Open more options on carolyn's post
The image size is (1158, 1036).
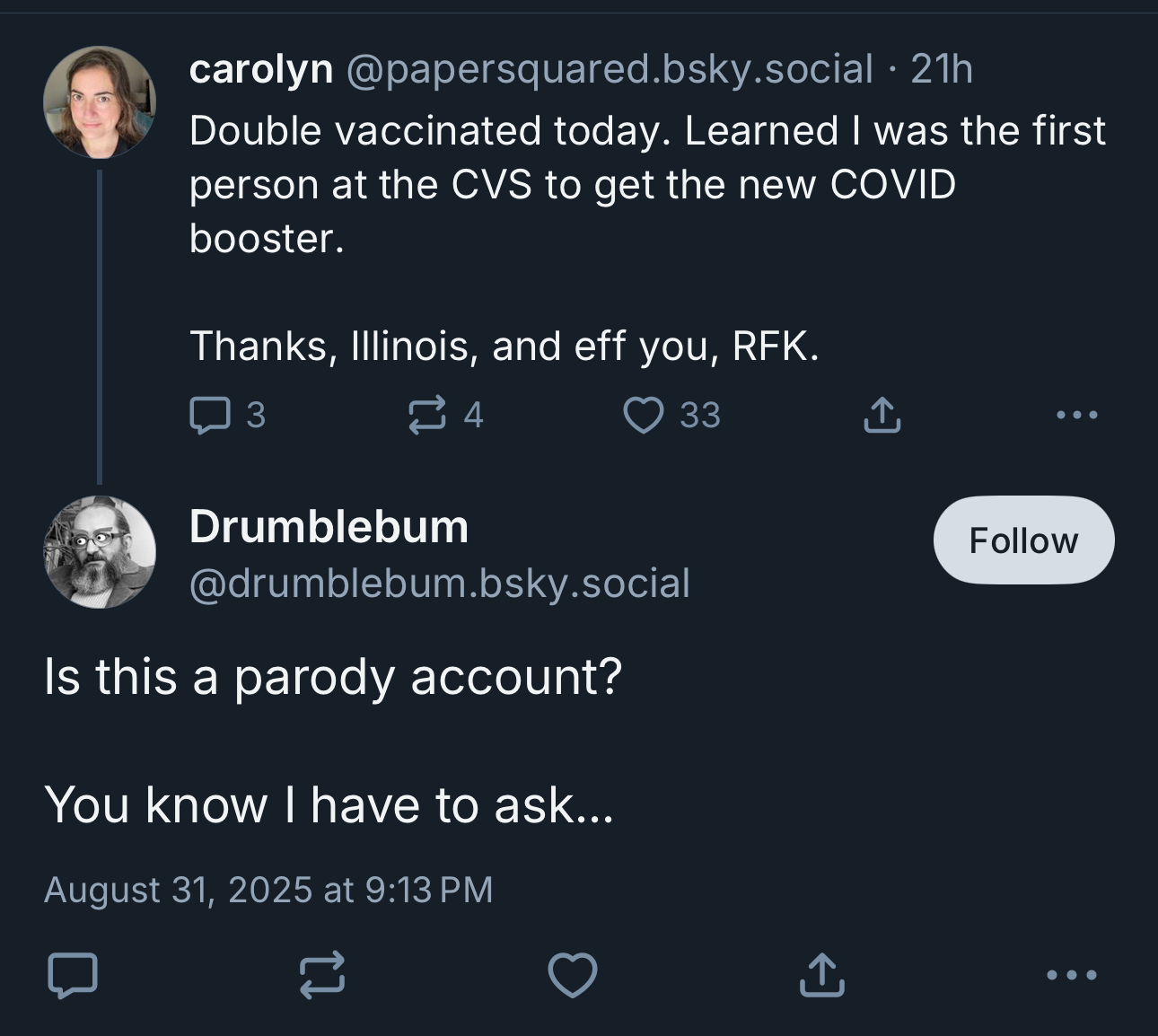pos(1076,415)
